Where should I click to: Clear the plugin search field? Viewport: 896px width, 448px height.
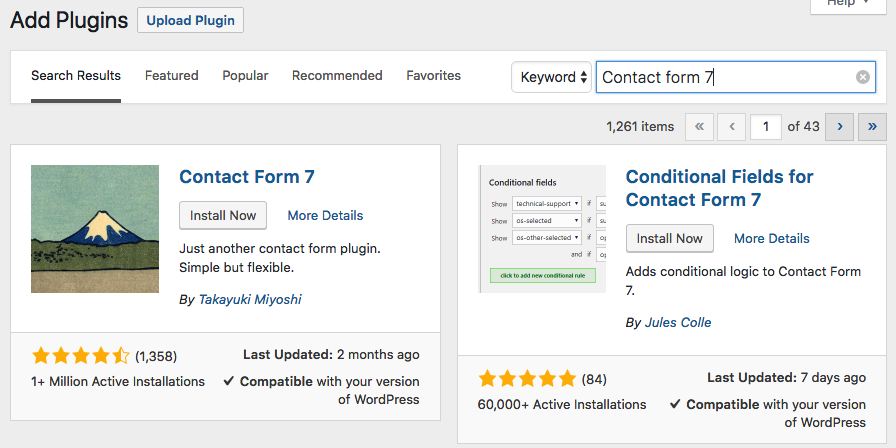(x=862, y=77)
